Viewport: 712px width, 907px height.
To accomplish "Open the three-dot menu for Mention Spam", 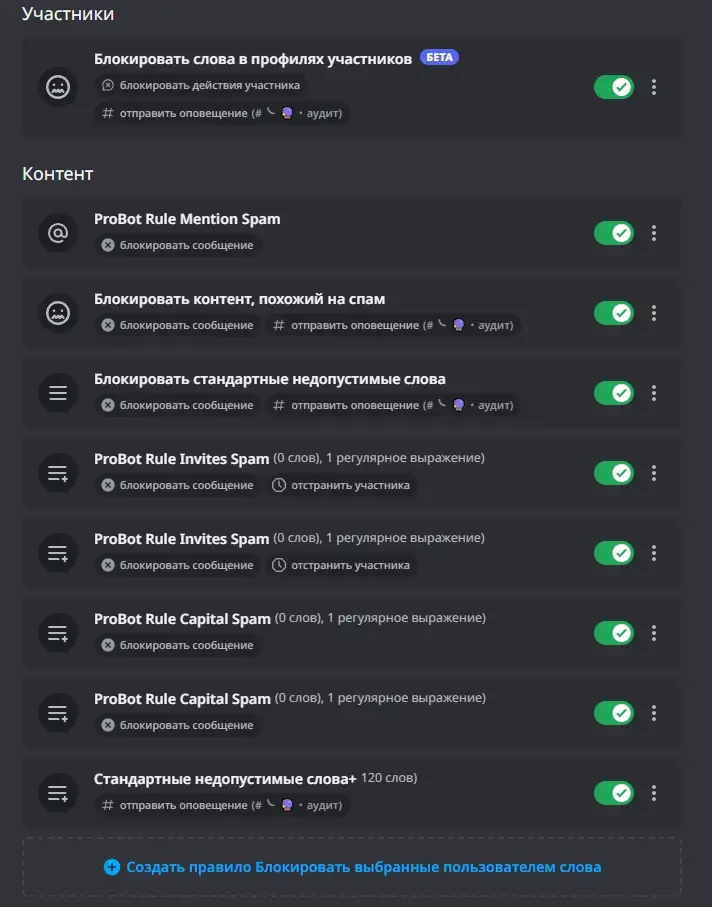I will tap(654, 233).
